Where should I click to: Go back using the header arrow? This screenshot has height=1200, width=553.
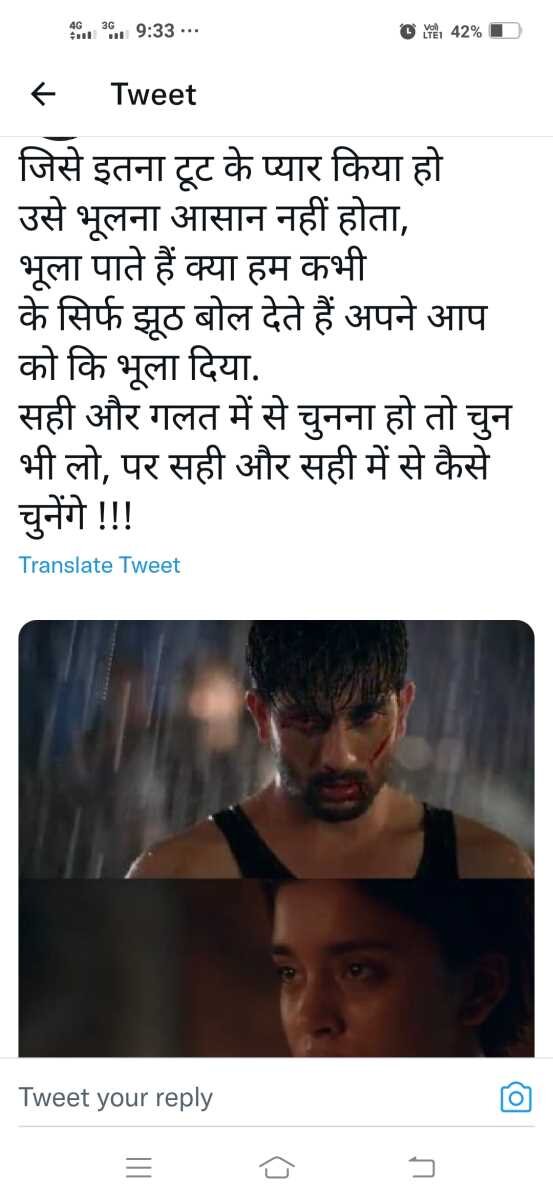[42, 94]
